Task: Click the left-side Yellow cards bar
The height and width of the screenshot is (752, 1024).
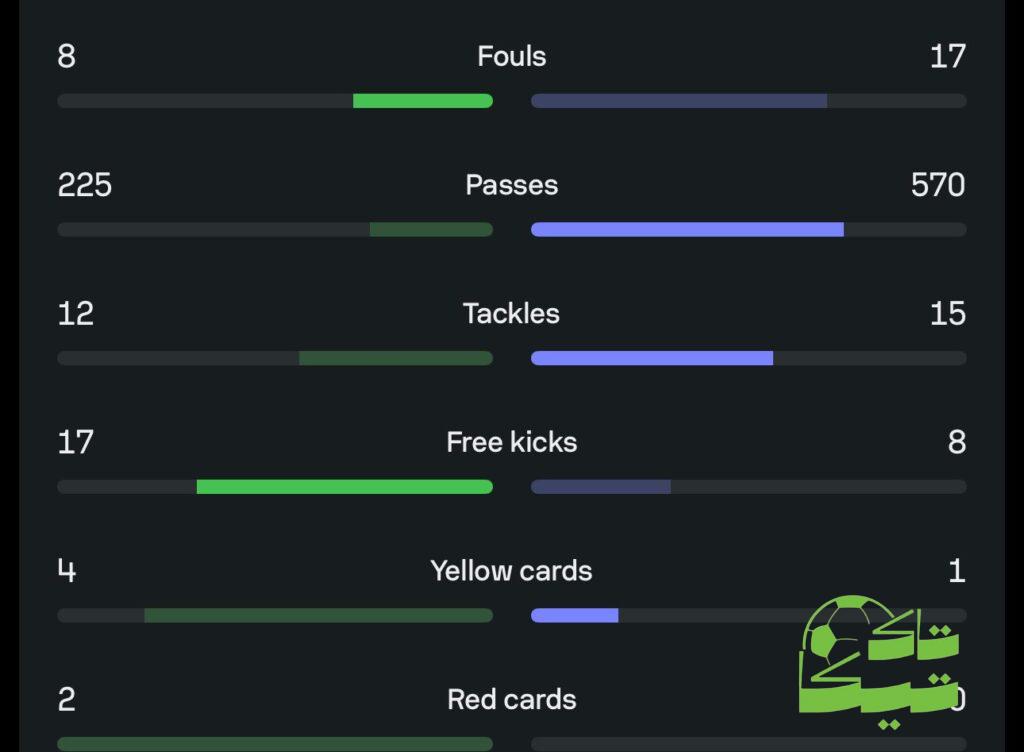Action: coord(318,616)
